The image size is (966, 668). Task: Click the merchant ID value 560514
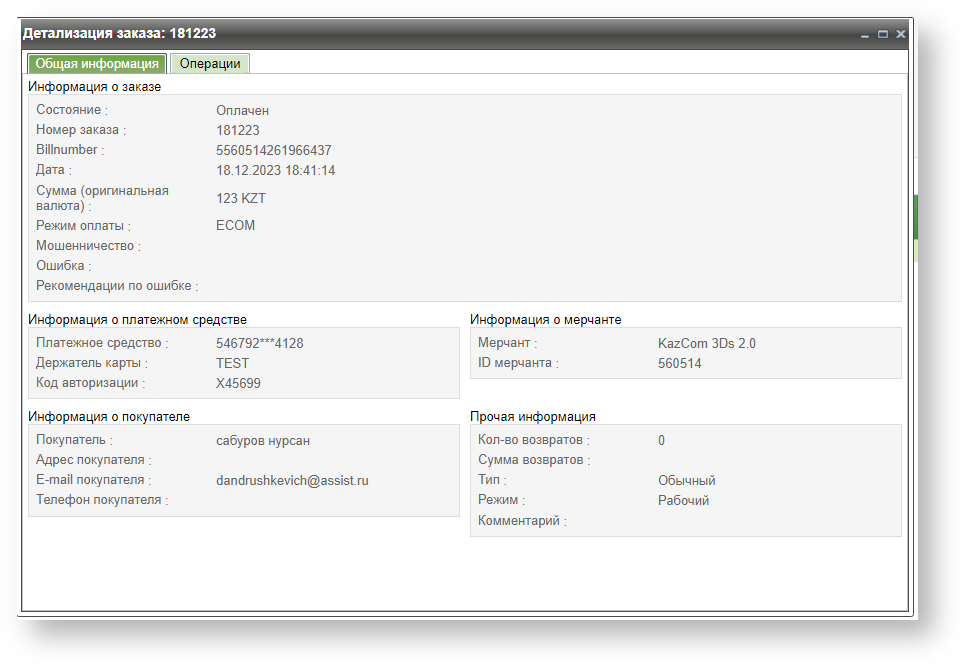679,363
